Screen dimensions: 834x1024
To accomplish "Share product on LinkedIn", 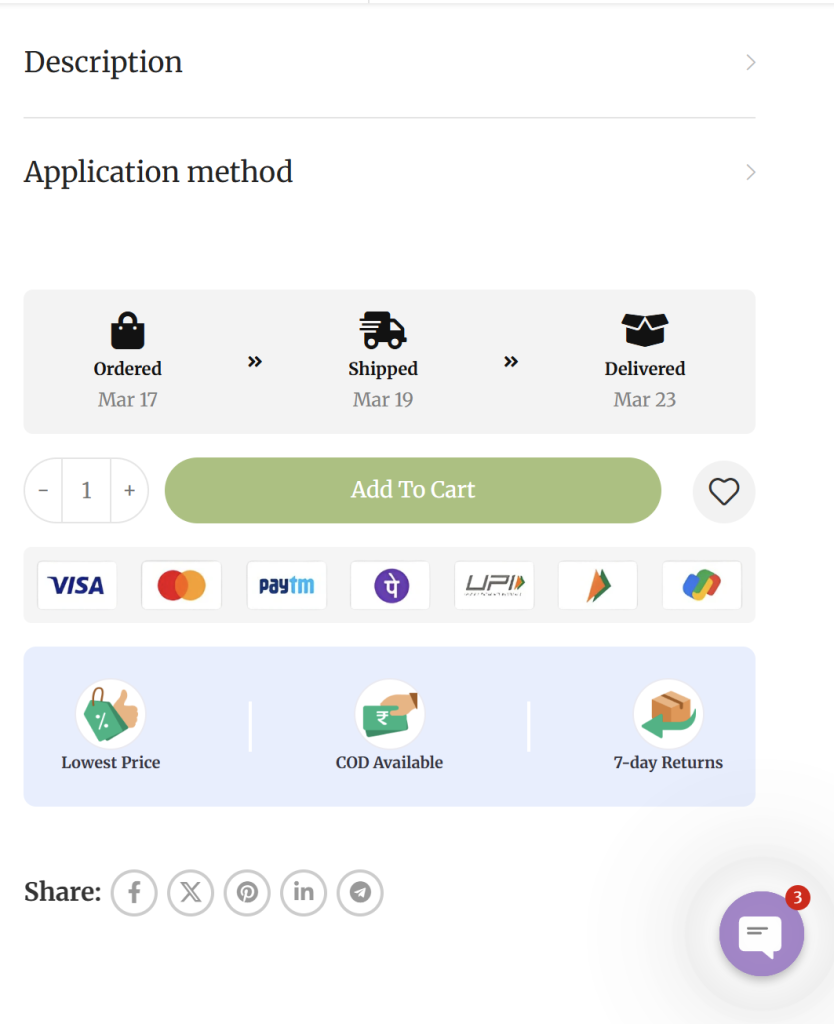I will (x=304, y=892).
